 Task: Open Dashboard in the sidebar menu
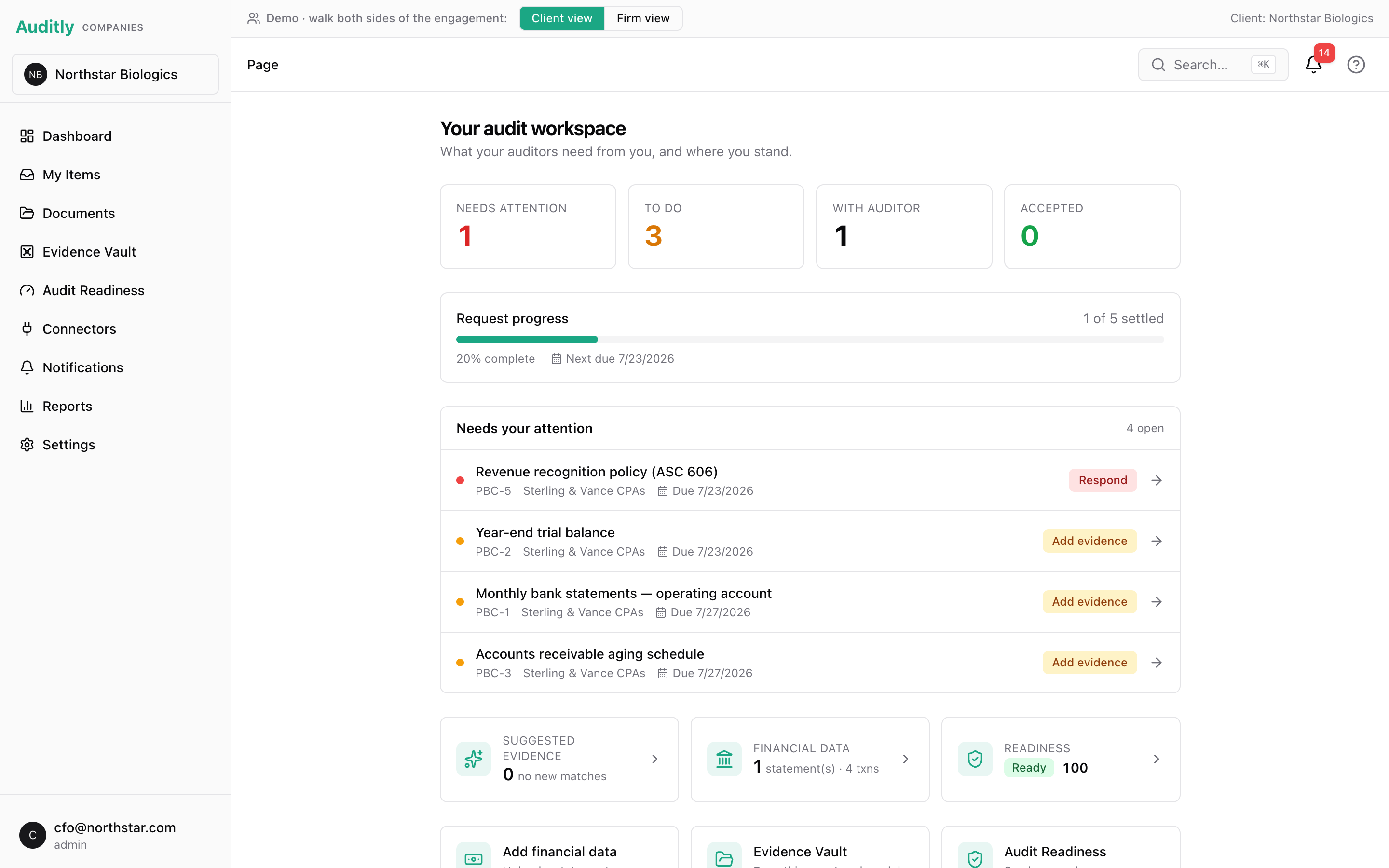point(115,136)
